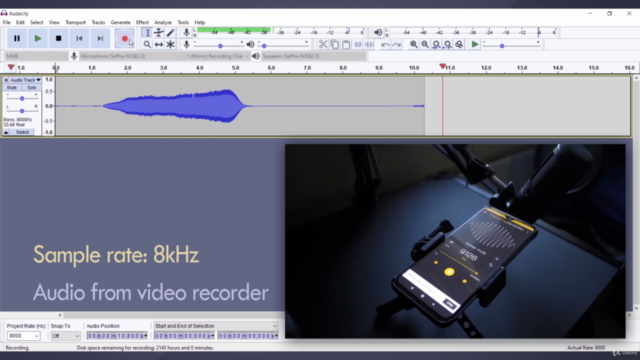Image resolution: width=640 pixels, height=360 pixels.
Task: Click timeline ruler at 5.0 seconds
Action: coord(236,68)
